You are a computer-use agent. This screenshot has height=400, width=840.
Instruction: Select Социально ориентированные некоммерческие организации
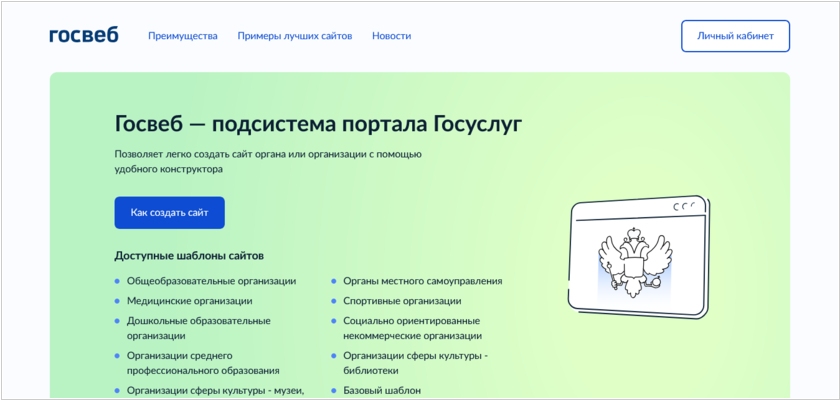pyautogui.click(x=411, y=328)
